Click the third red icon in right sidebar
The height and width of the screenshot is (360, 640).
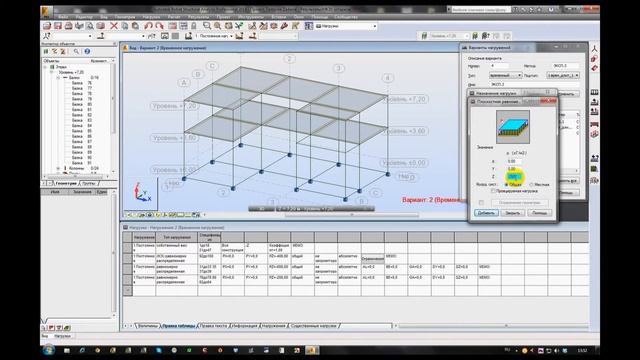coord(594,69)
